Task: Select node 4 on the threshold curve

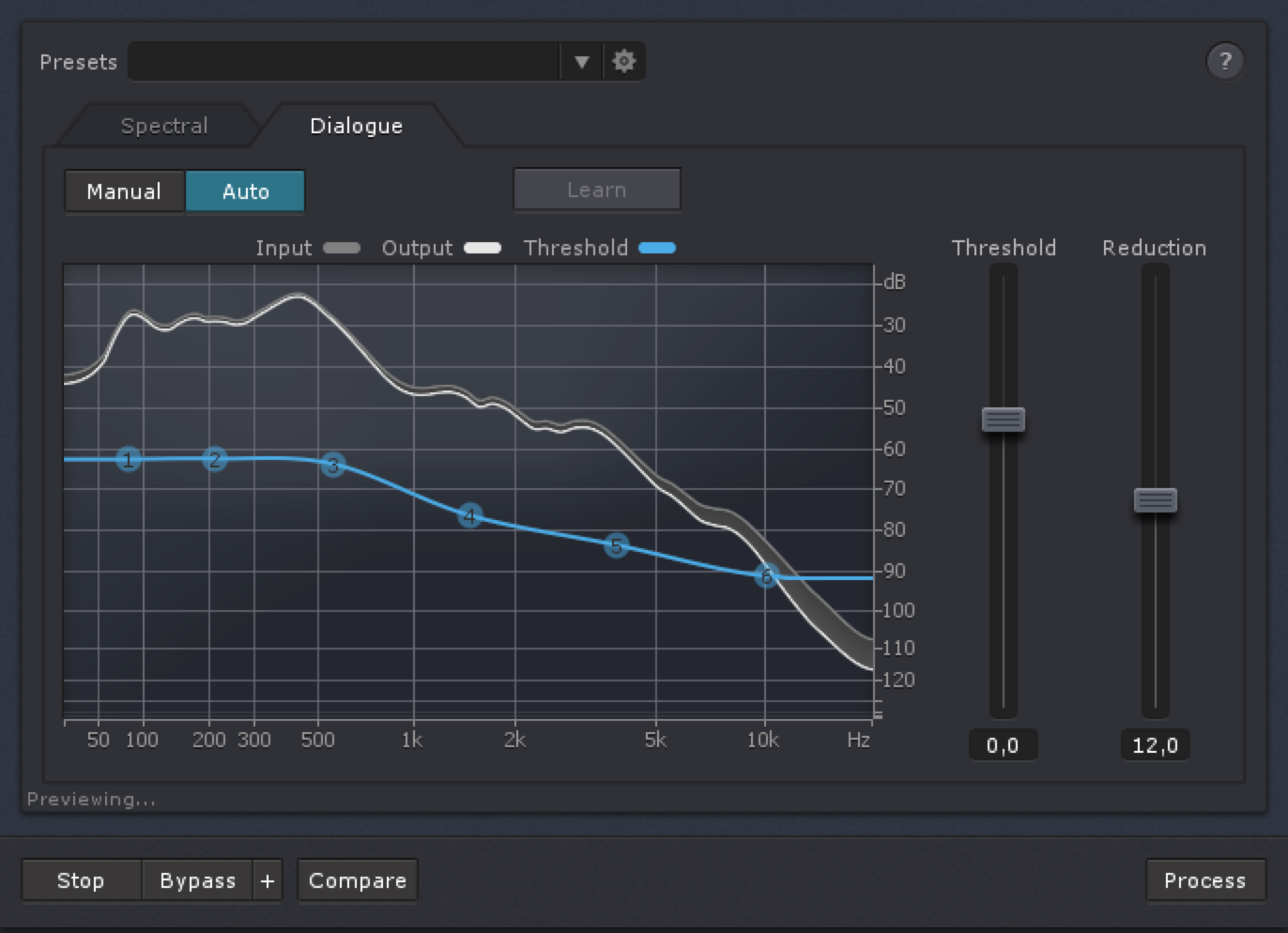Action: pyautogui.click(x=469, y=515)
